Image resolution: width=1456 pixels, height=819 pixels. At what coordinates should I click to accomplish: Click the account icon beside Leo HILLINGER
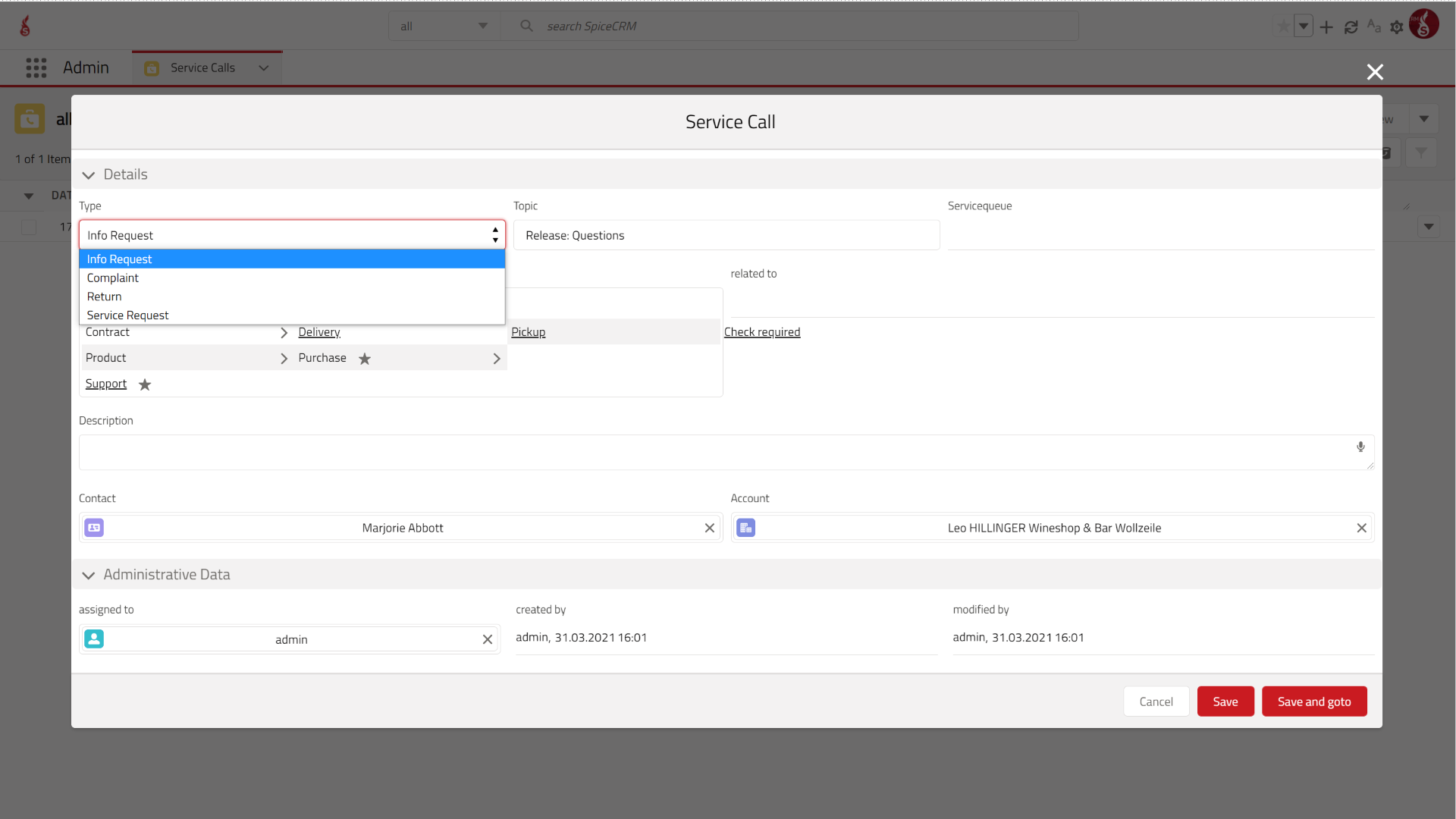746,528
